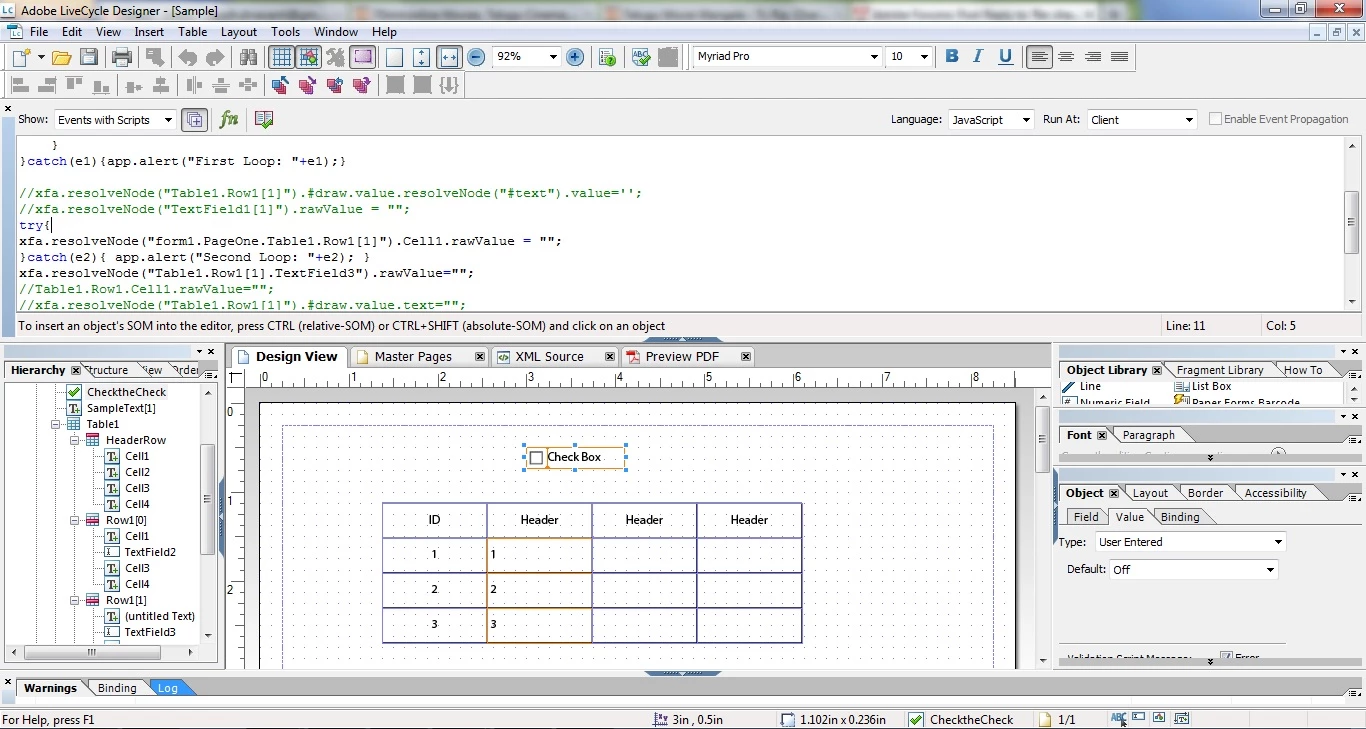Select List Box in Object Library
Screen dimensions: 1366x729
pos(1211,386)
